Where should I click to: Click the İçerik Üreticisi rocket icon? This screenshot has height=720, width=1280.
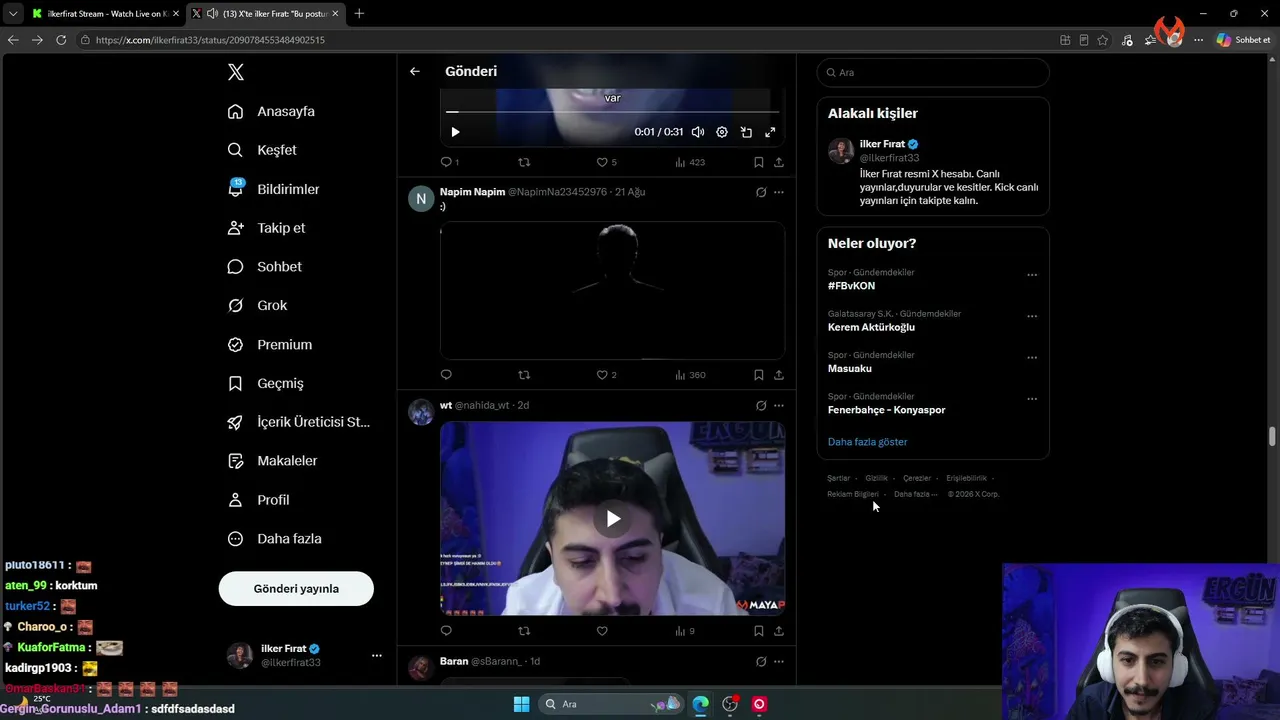[x=235, y=422]
